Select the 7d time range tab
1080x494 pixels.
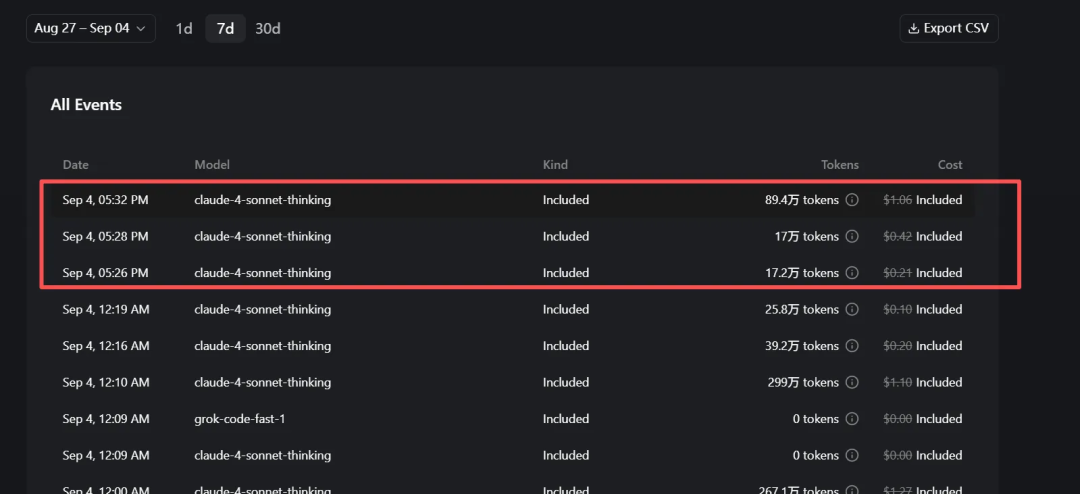pos(225,28)
